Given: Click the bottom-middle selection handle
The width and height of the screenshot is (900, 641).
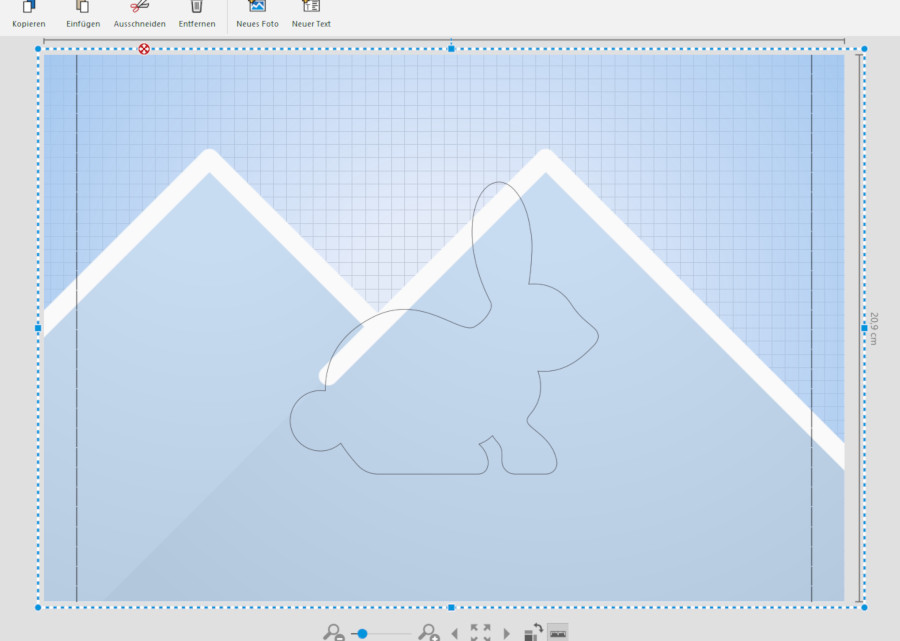Looking at the screenshot, I should pyautogui.click(x=451, y=607).
